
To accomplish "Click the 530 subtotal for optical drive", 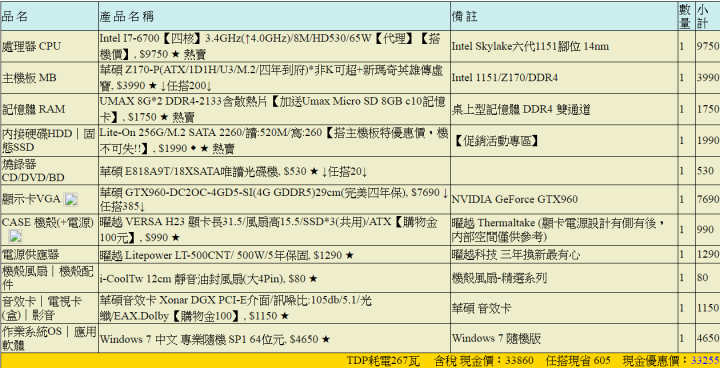I will 705,171.
